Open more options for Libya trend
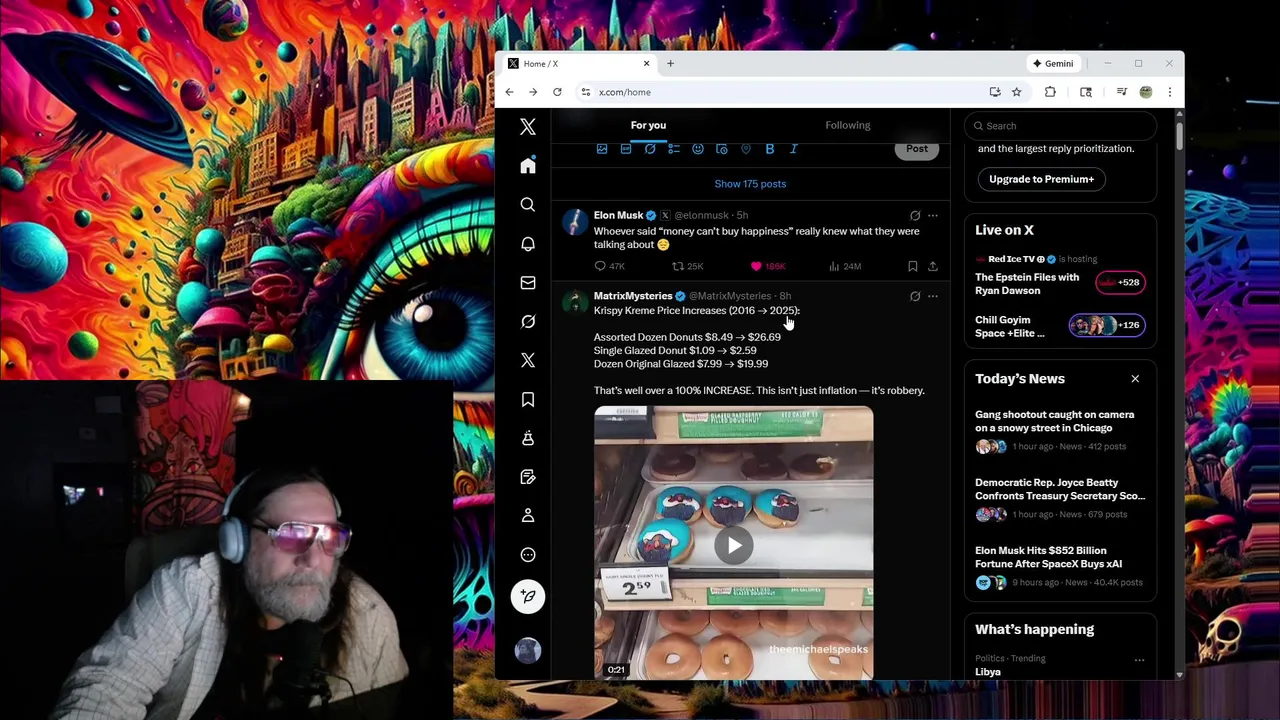Viewport: 1280px width, 720px height. click(1139, 660)
